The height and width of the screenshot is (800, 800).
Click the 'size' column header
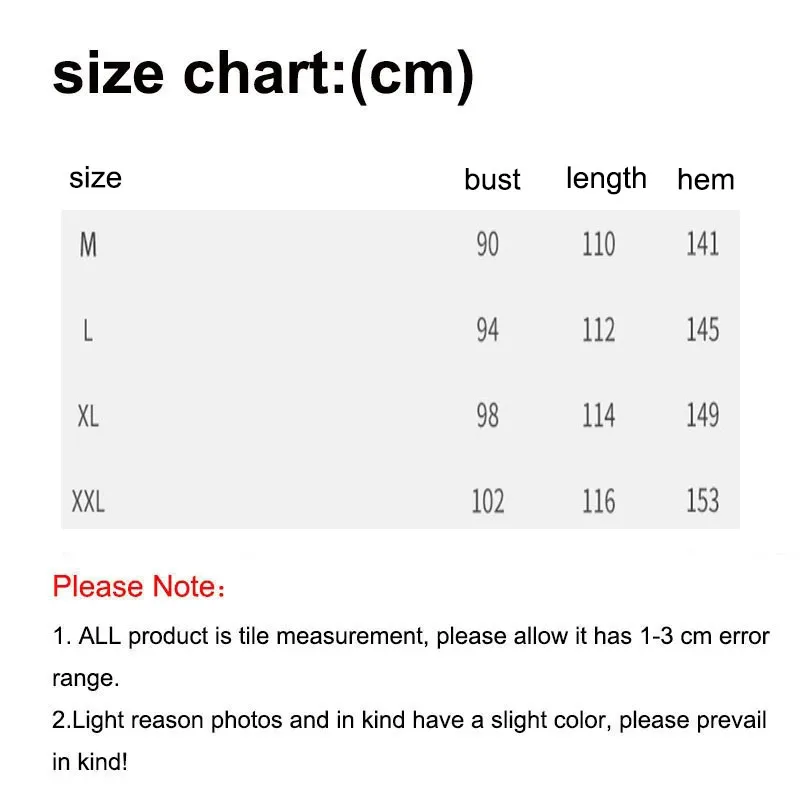95,178
